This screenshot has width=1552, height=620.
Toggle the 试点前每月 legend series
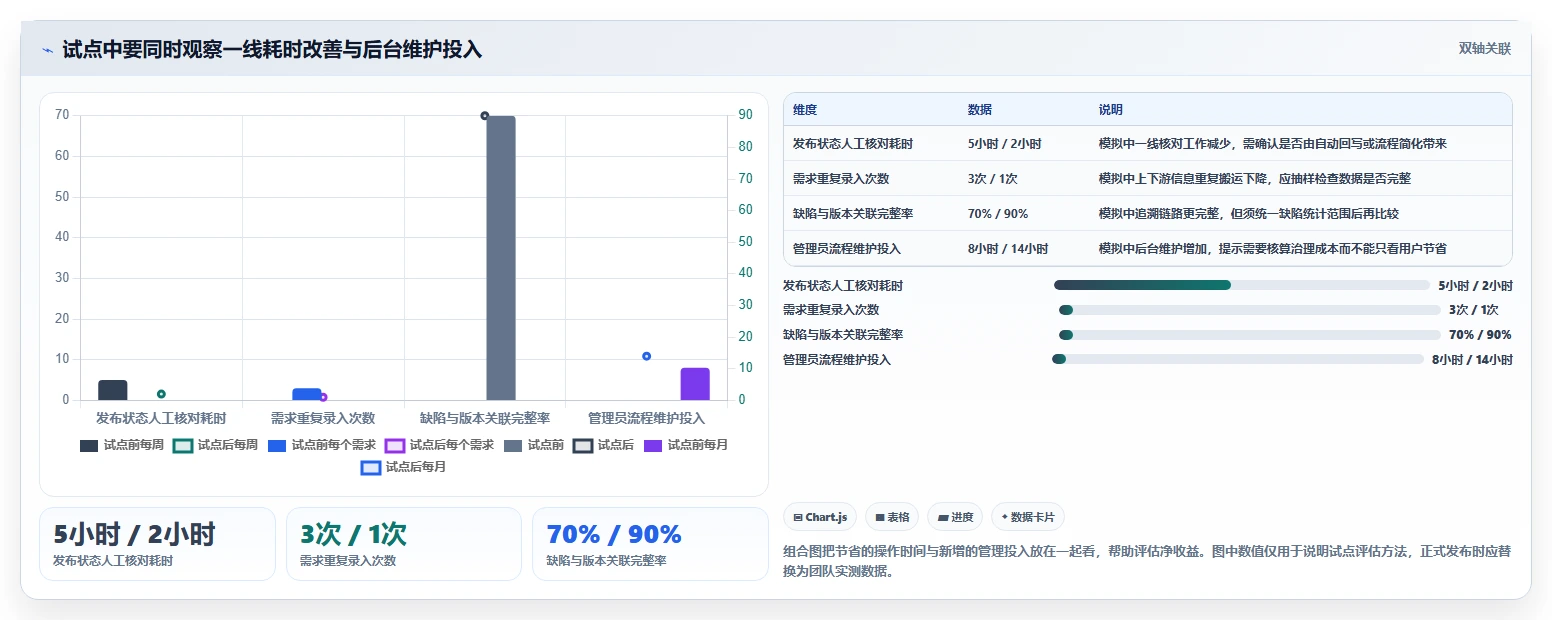point(685,445)
